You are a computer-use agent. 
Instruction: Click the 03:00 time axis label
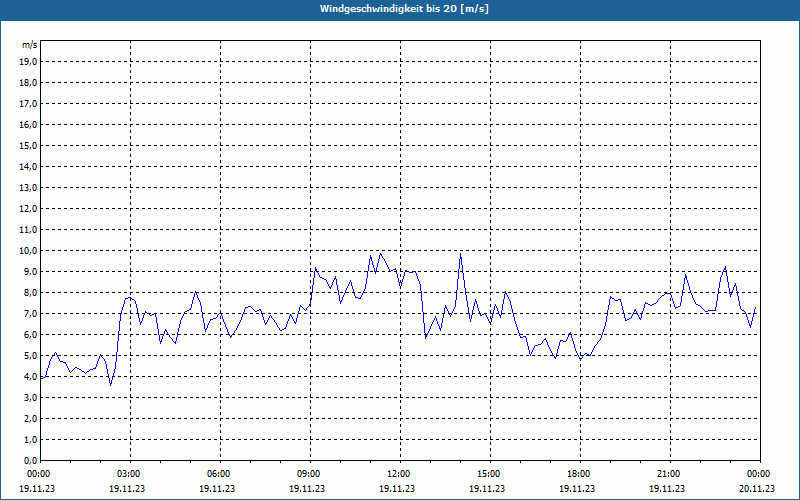coord(130,474)
